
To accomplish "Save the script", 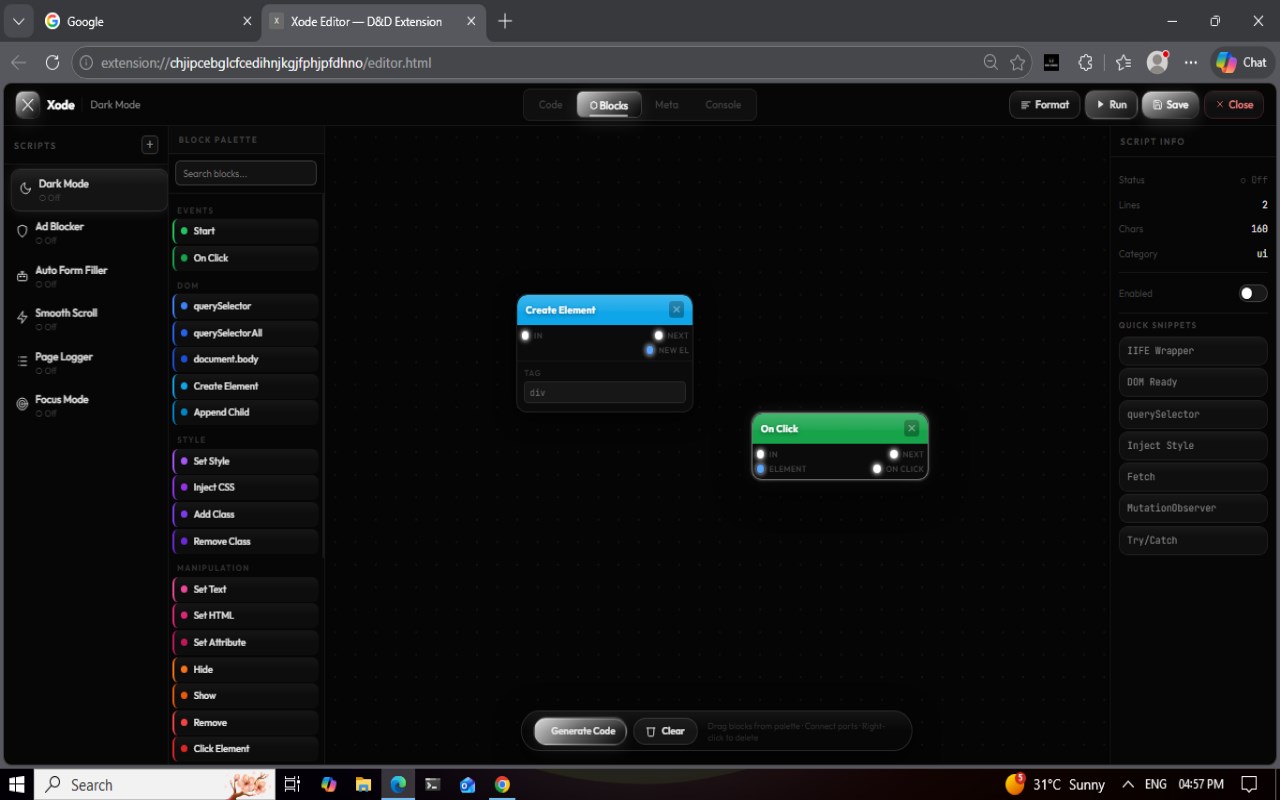I will 1170,104.
